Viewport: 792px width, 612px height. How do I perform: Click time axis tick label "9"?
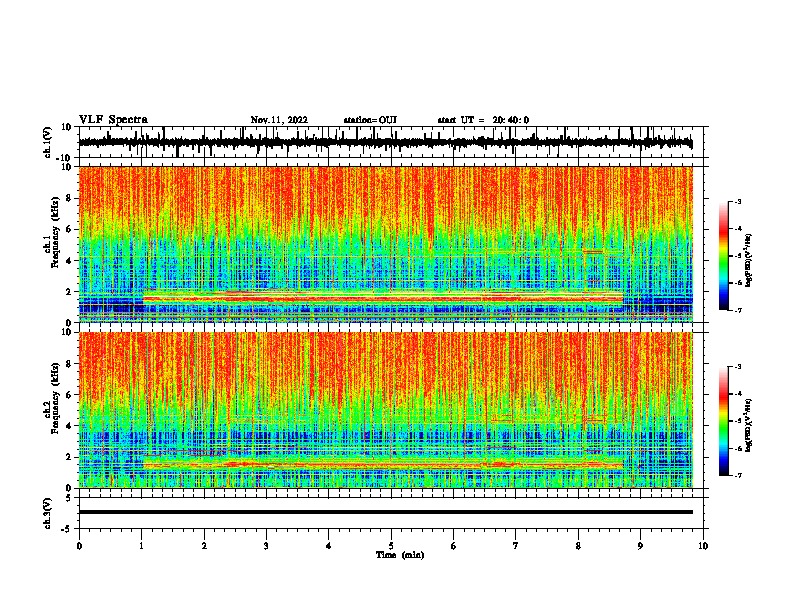640,546
